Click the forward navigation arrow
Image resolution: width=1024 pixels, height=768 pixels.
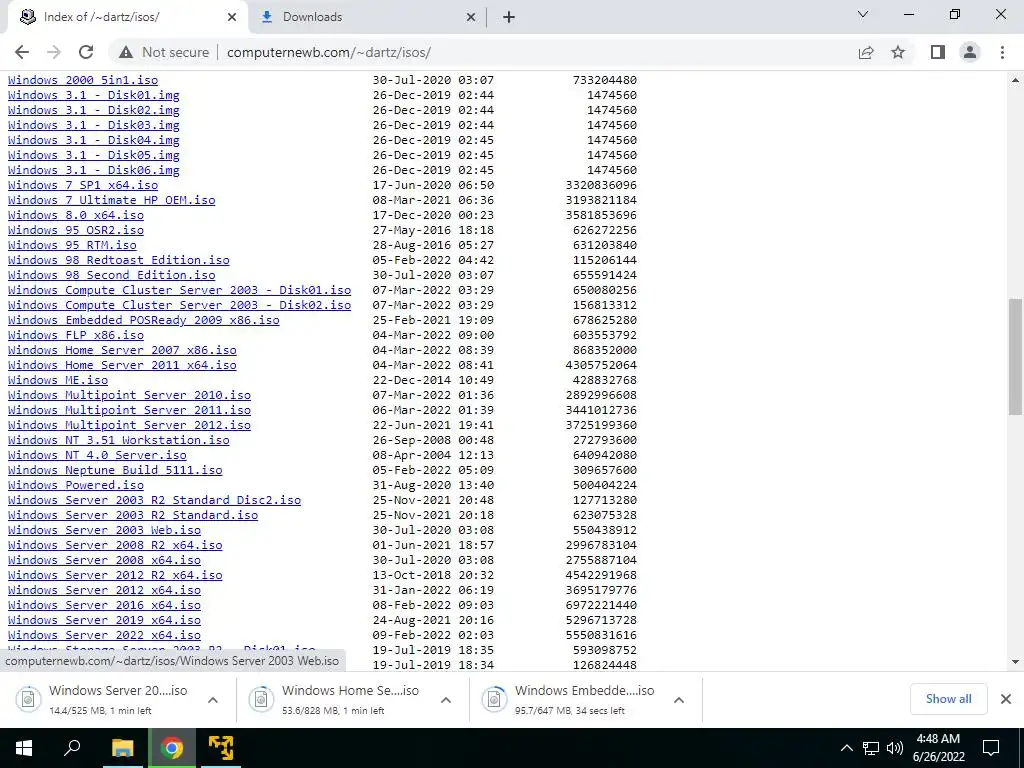point(54,52)
